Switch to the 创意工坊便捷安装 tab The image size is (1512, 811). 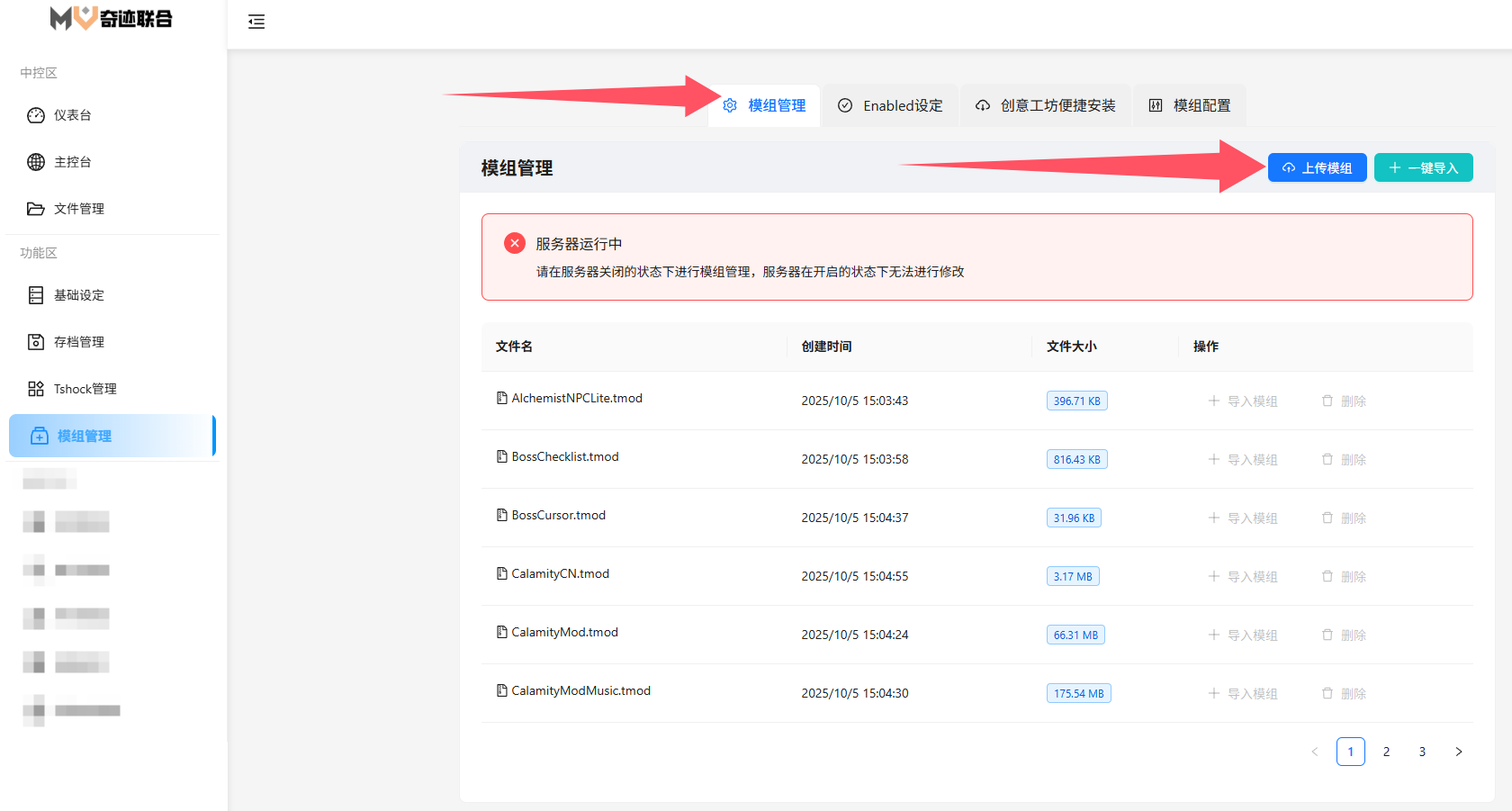pyautogui.click(x=1045, y=105)
